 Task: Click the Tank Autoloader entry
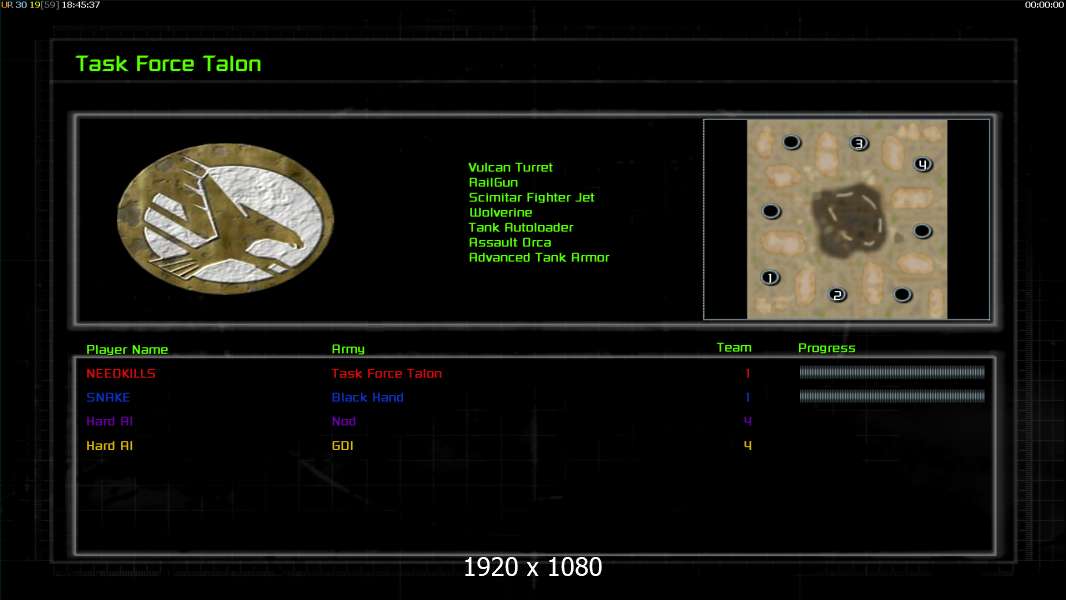coord(521,227)
